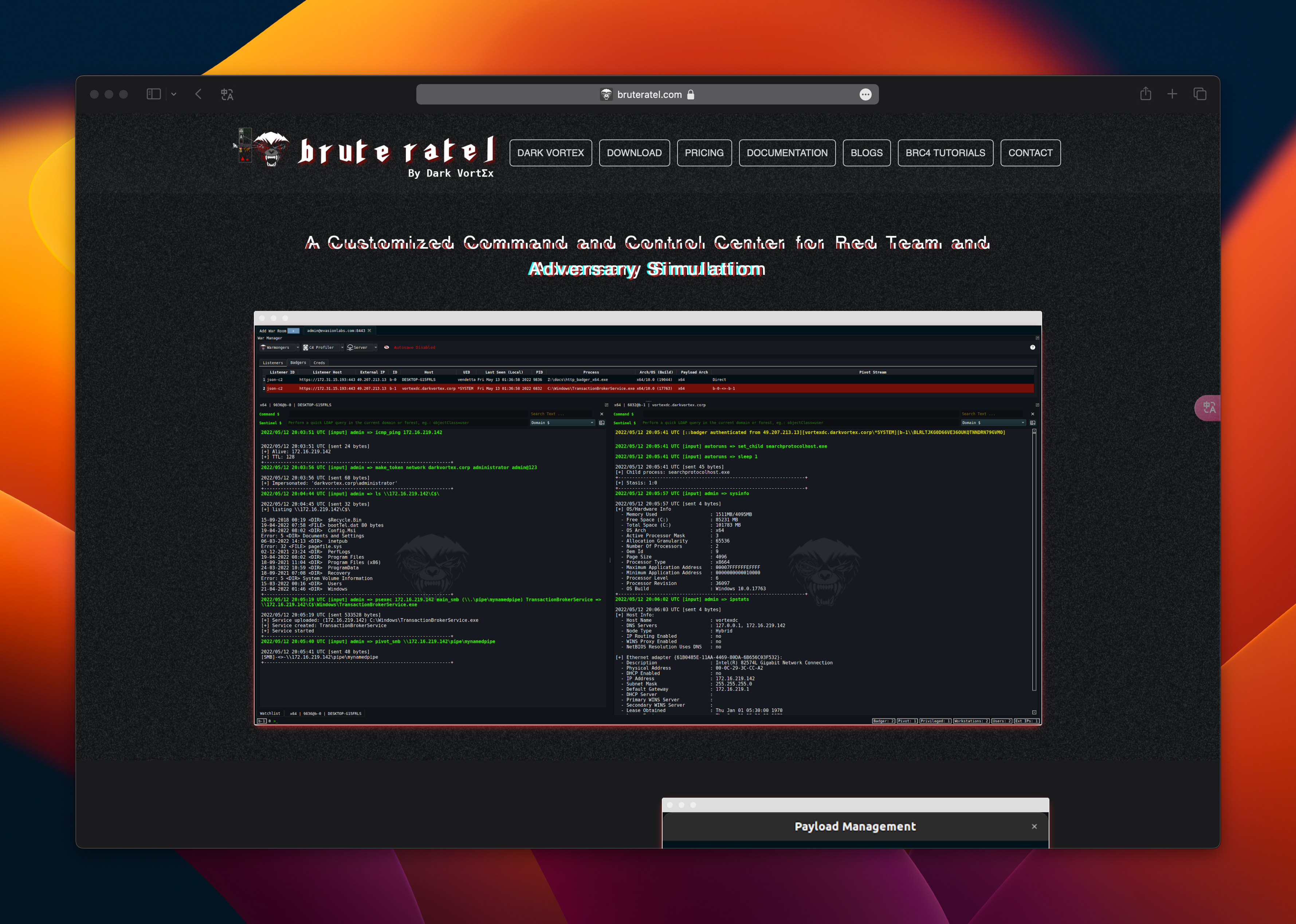Click the Pivot Stream column header
Viewport: 1296px width, 924px height.
pyautogui.click(x=872, y=372)
